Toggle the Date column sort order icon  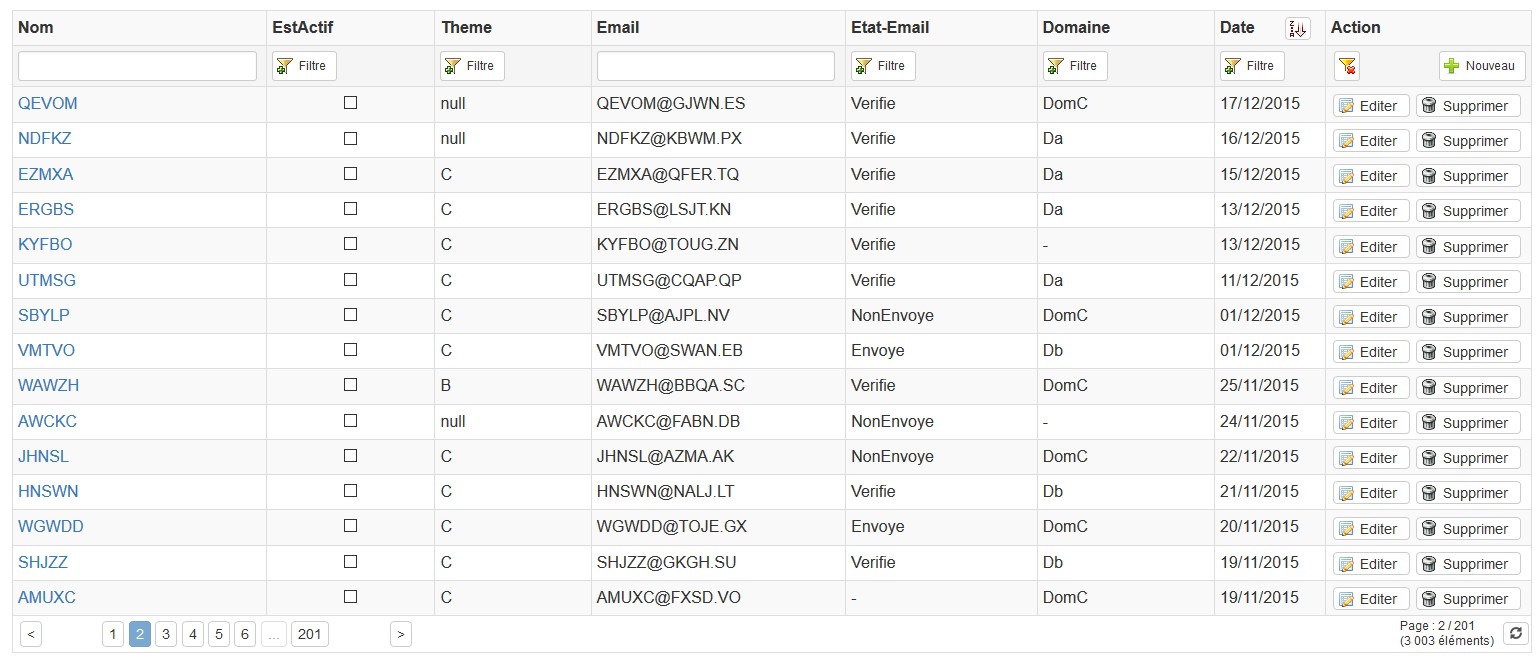[1297, 28]
